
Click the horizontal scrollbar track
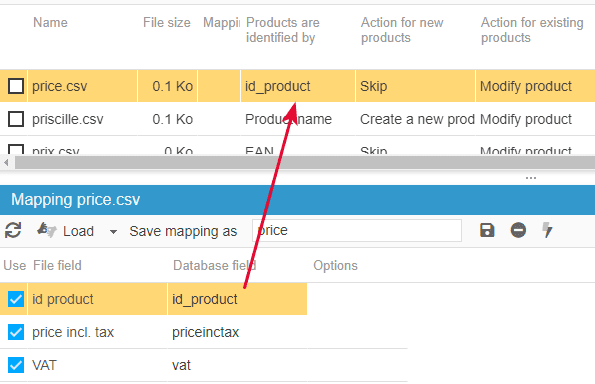[x=304, y=162]
